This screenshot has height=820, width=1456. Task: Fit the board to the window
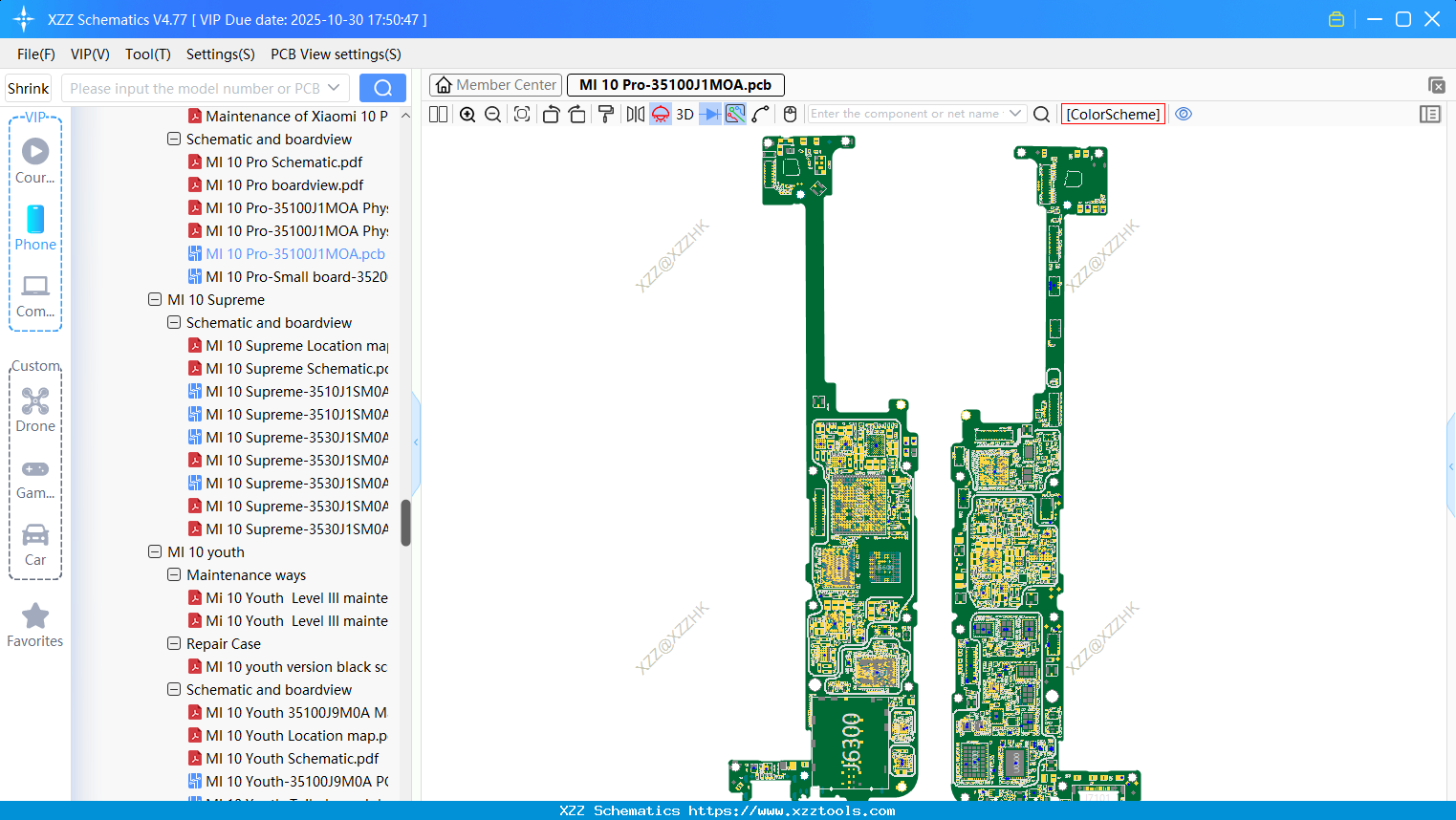pos(522,114)
